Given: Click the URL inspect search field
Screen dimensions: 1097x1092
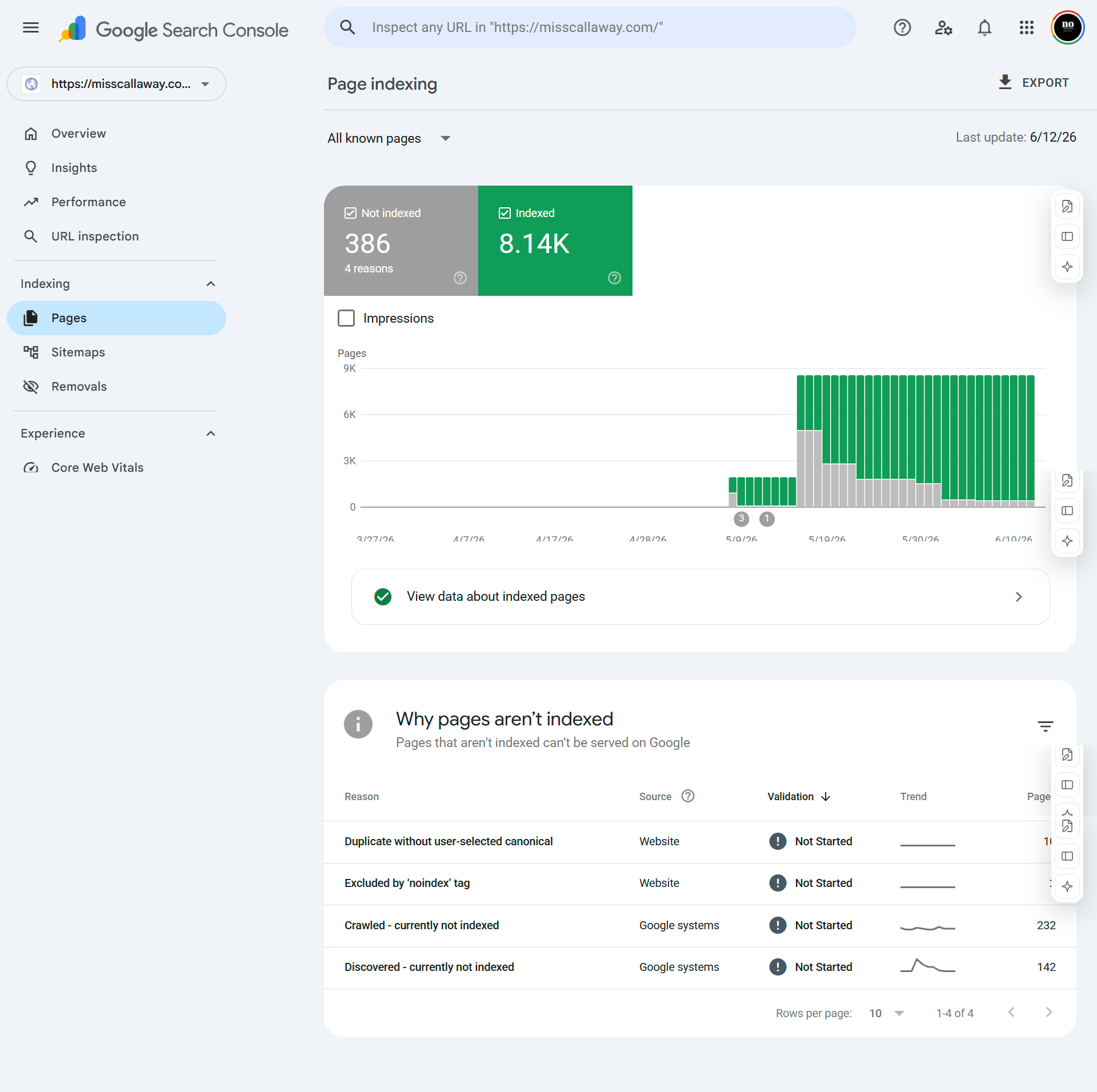Looking at the screenshot, I should point(590,27).
